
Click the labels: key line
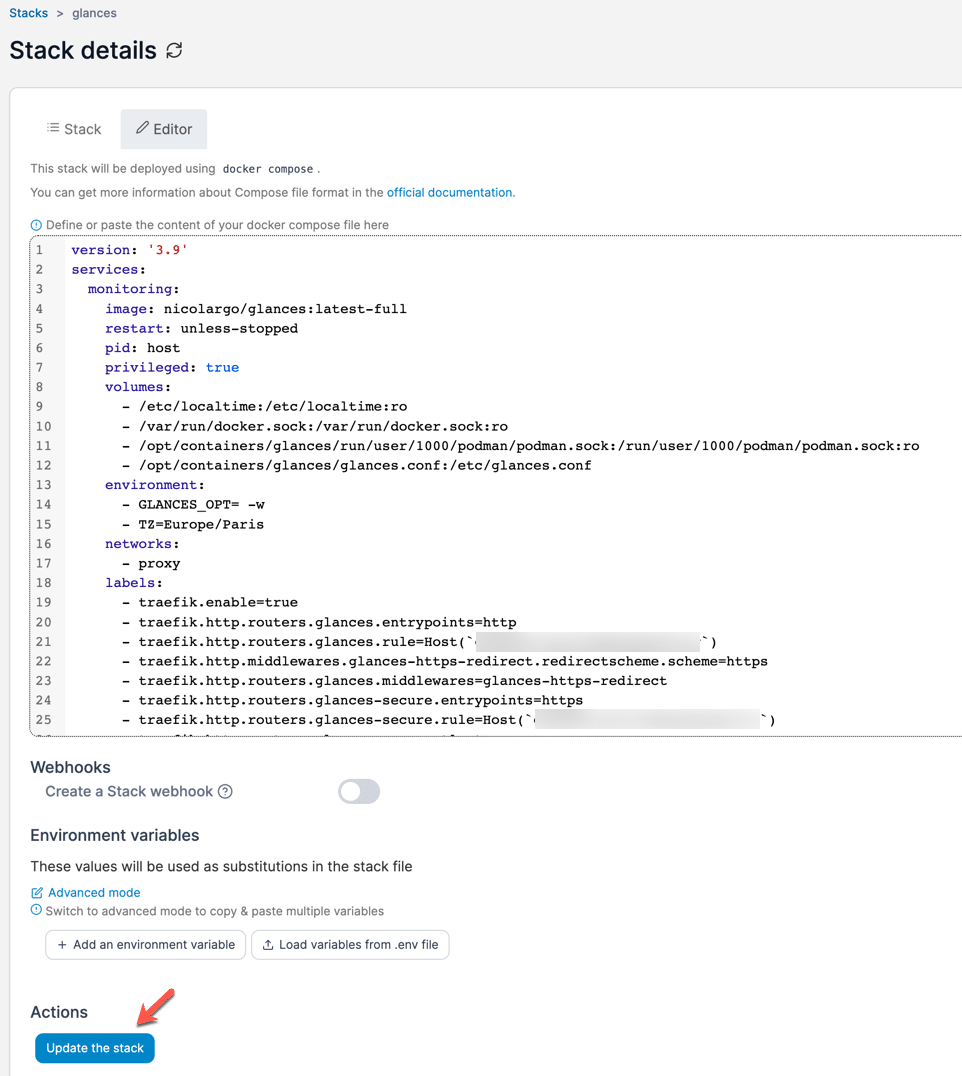pos(134,583)
